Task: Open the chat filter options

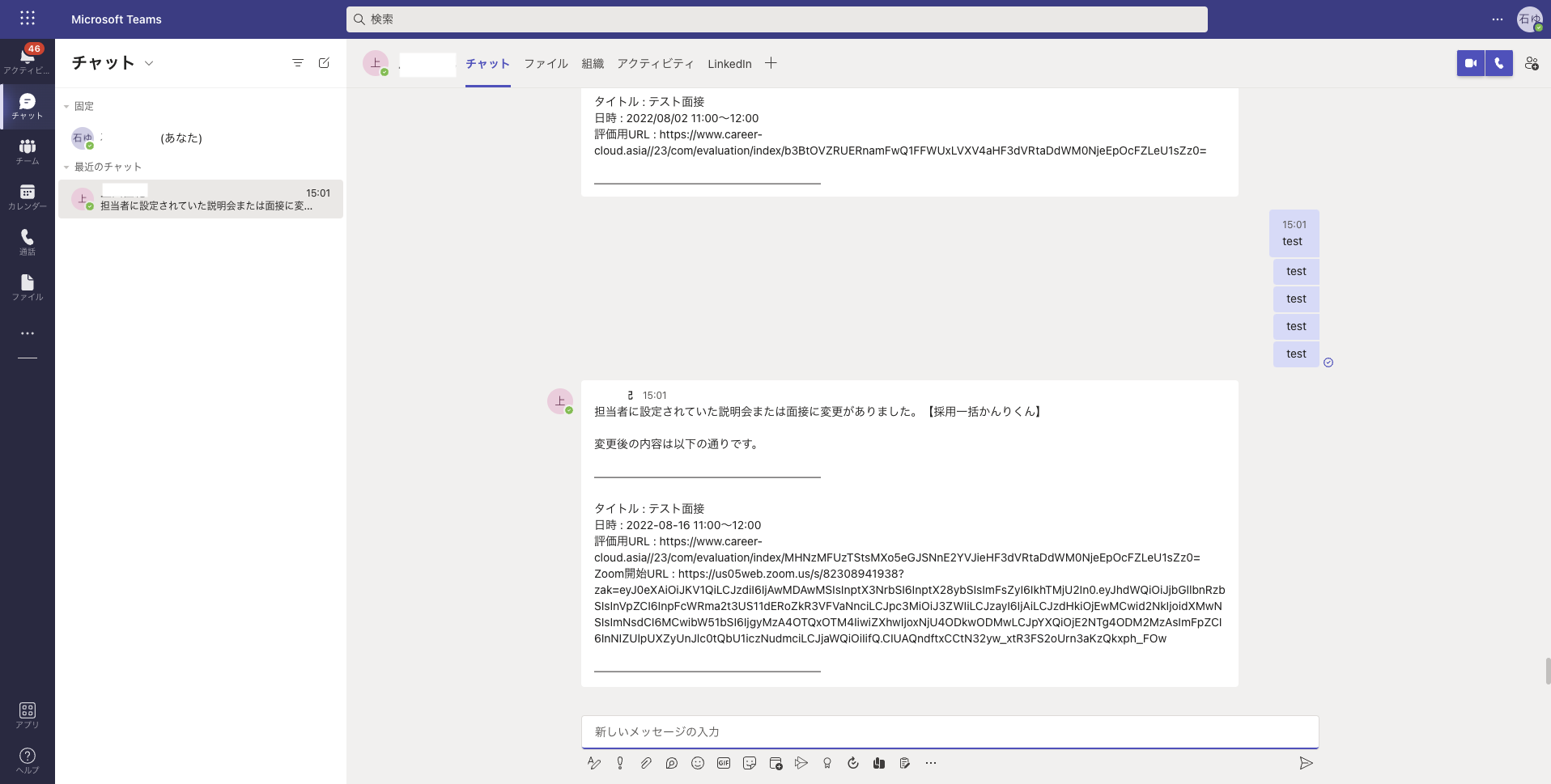Action: 298,63
